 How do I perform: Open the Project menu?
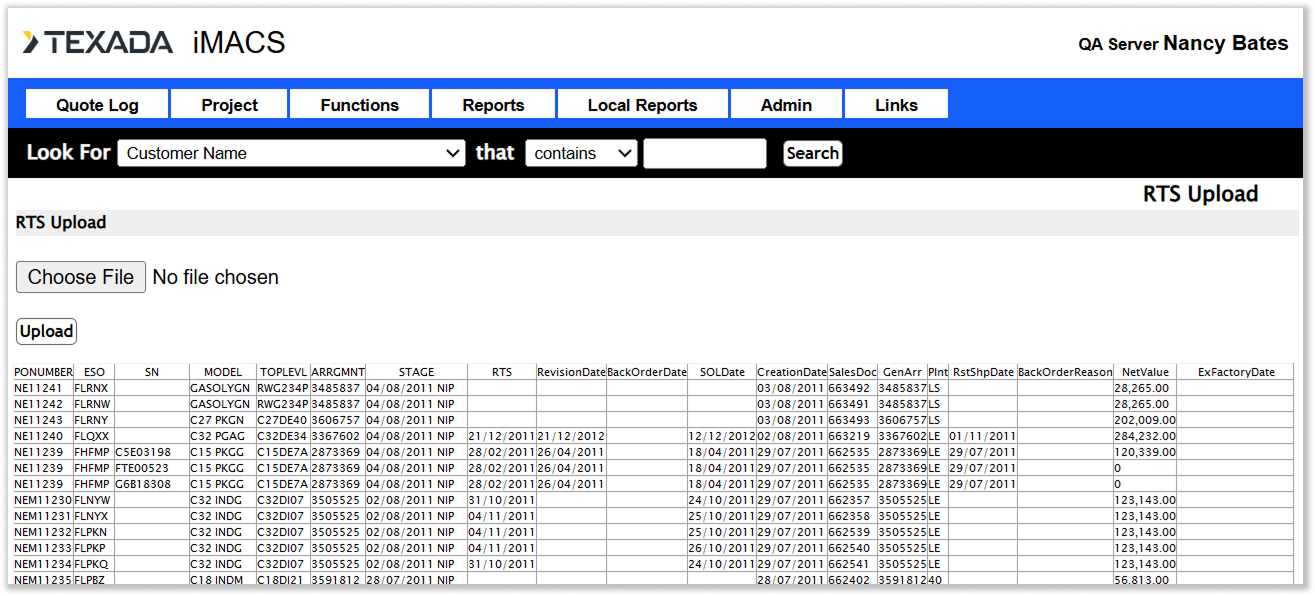(229, 105)
